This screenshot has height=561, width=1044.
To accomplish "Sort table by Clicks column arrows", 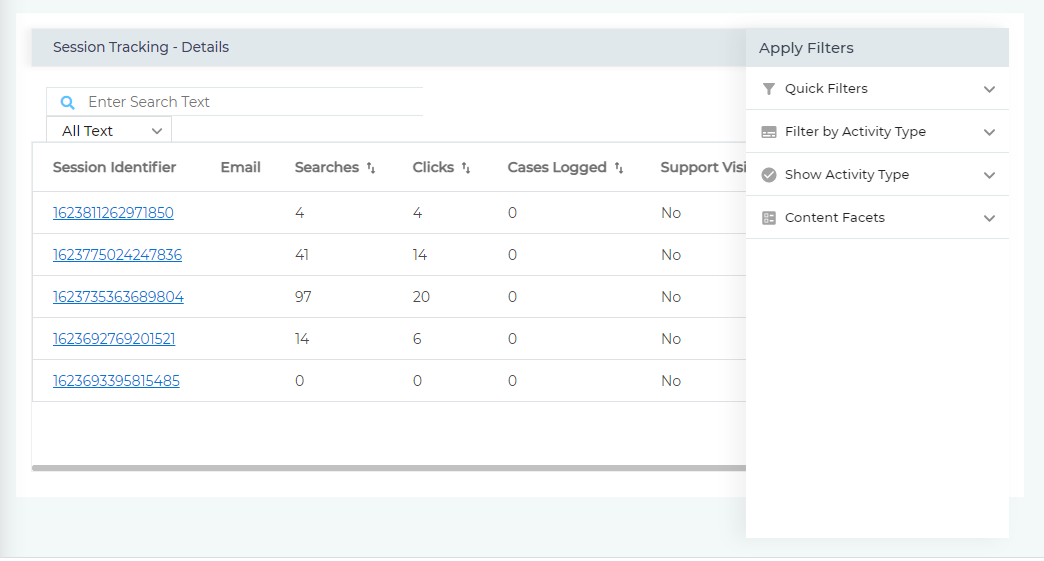I will coord(466,168).
